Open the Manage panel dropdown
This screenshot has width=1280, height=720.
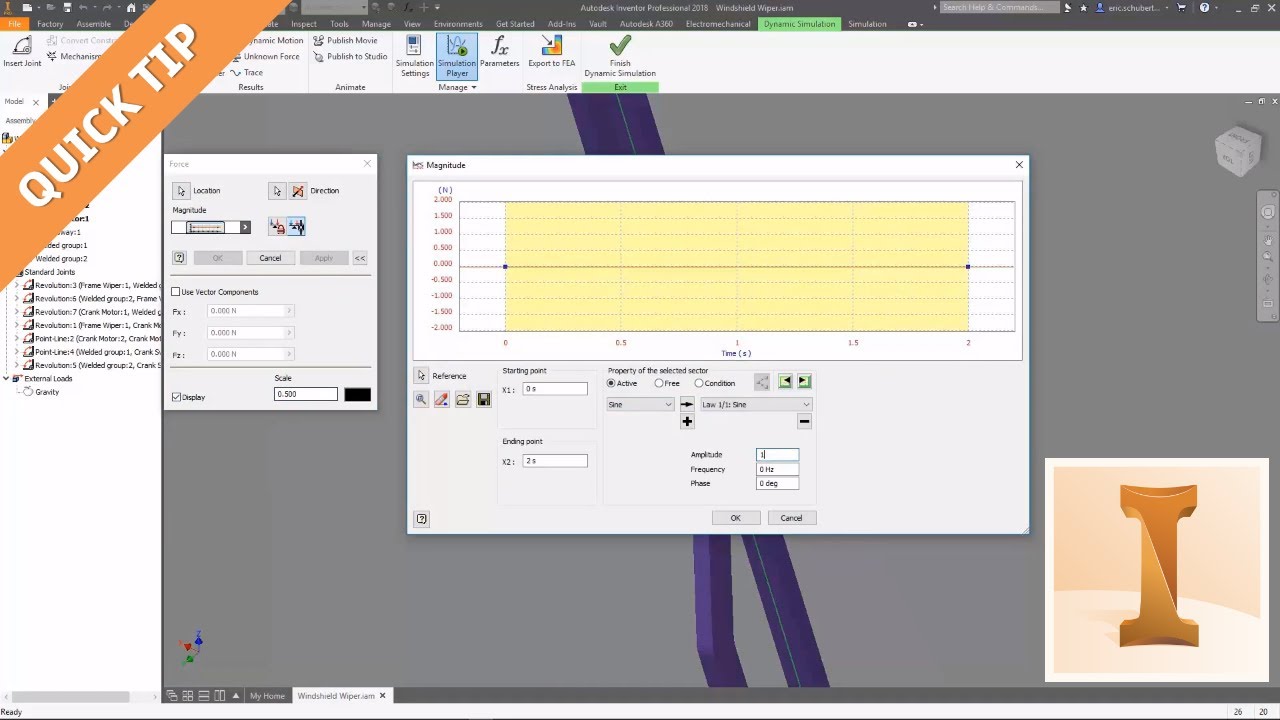click(458, 87)
